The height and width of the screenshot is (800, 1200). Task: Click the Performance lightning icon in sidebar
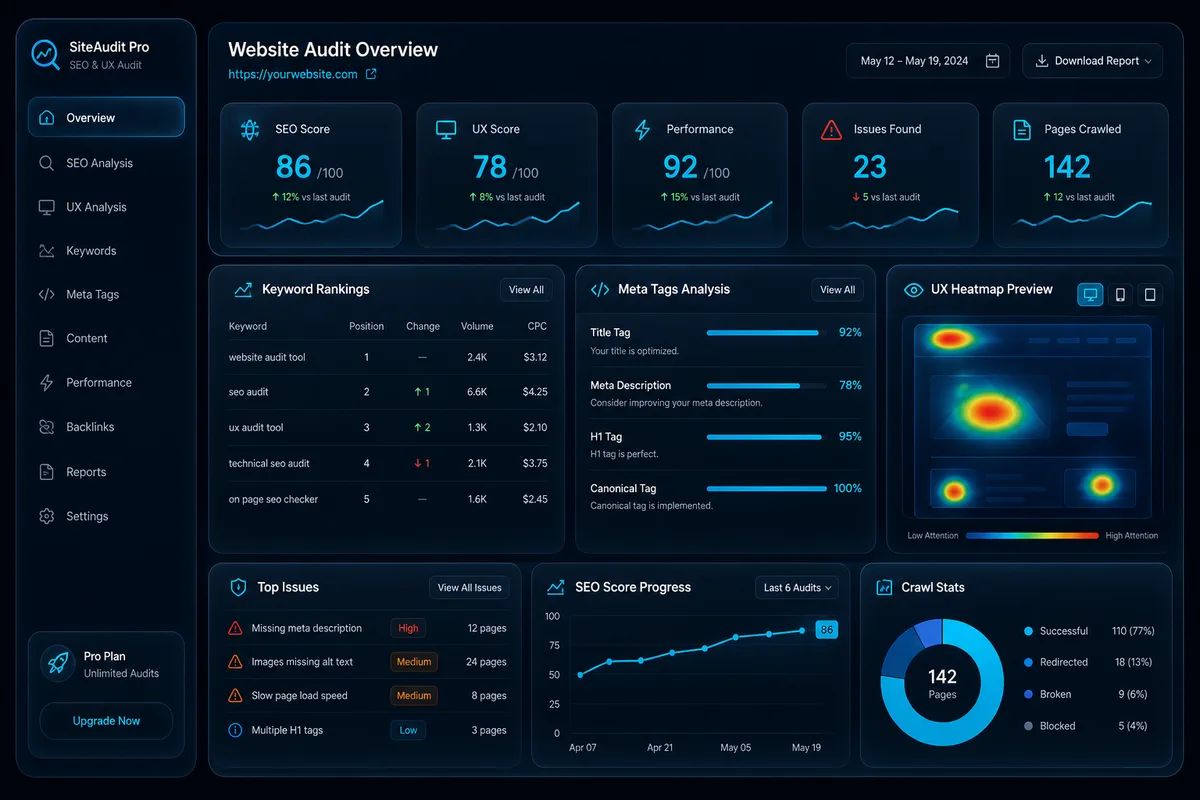[x=46, y=383]
